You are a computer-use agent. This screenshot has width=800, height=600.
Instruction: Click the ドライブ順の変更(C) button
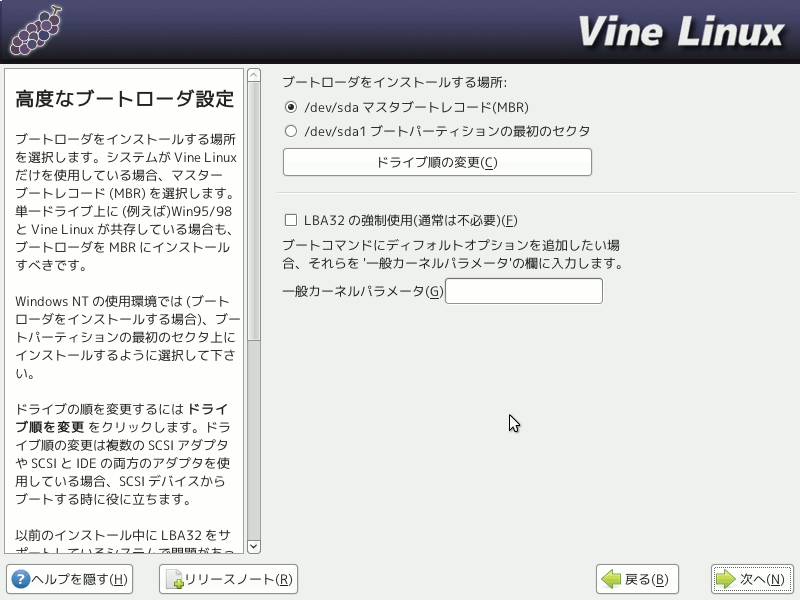[x=437, y=162]
